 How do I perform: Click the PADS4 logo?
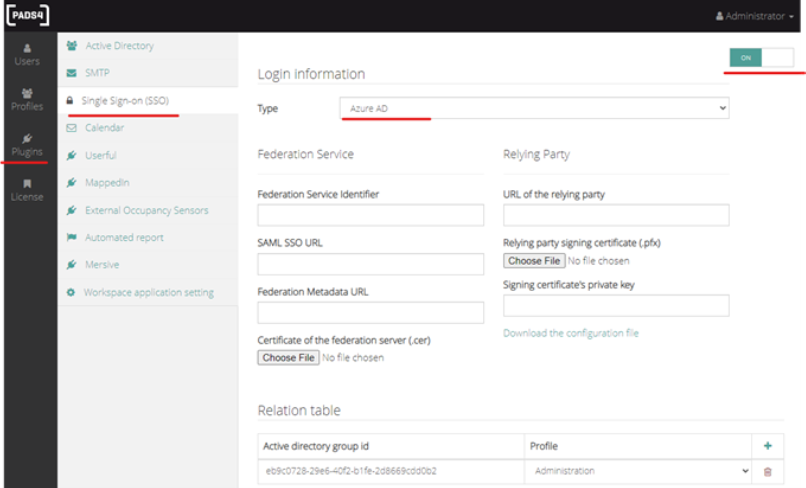click(x=28, y=15)
